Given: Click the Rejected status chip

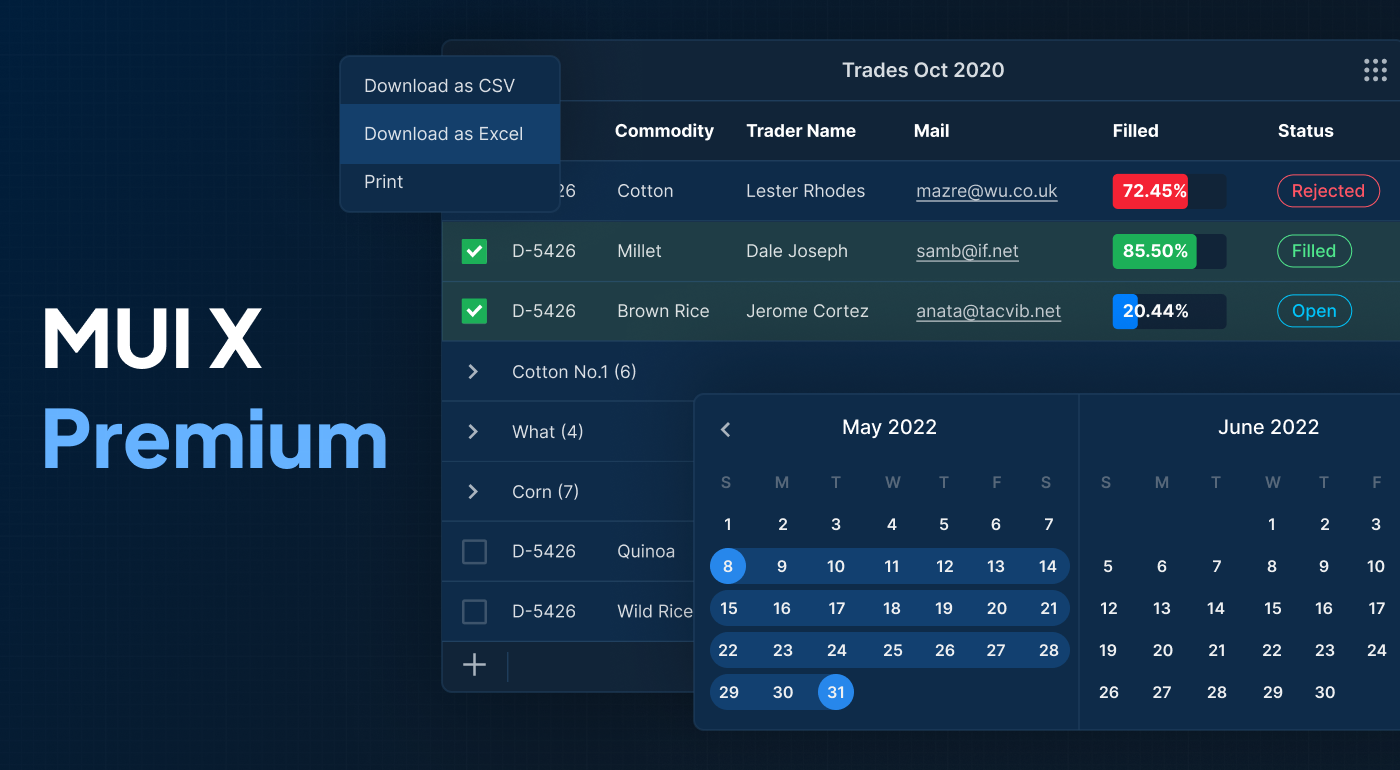Looking at the screenshot, I should pyautogui.click(x=1327, y=191).
